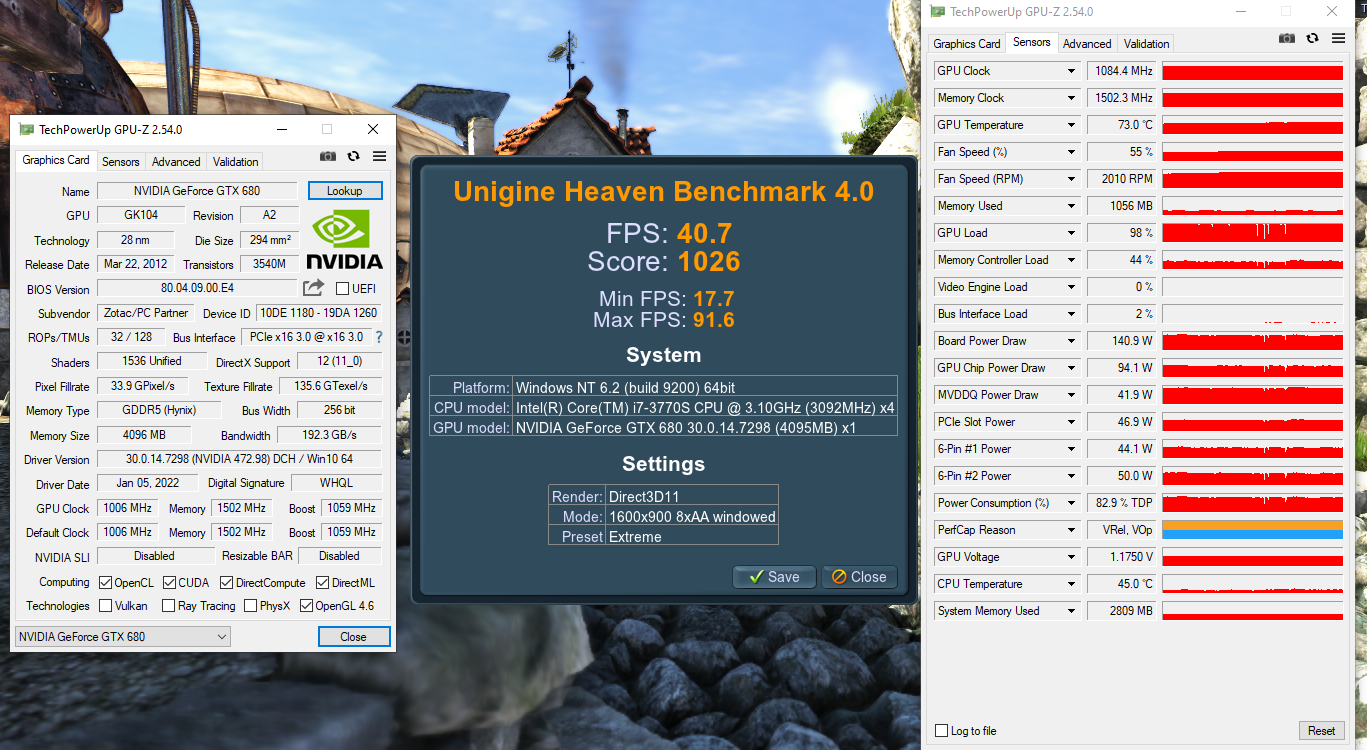Image resolution: width=1367 pixels, height=750 pixels.
Task: Click the Reset button in the Sensors window
Action: tap(1322, 731)
